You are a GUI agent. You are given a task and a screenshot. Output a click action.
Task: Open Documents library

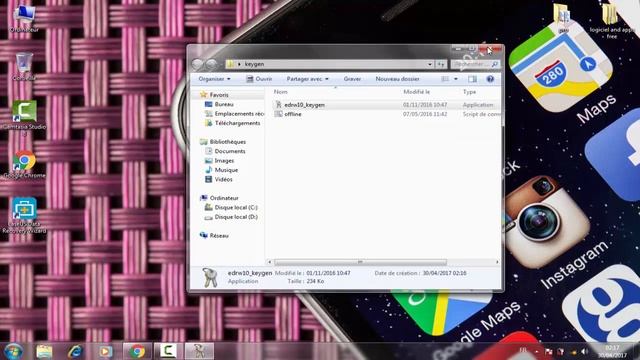point(230,151)
